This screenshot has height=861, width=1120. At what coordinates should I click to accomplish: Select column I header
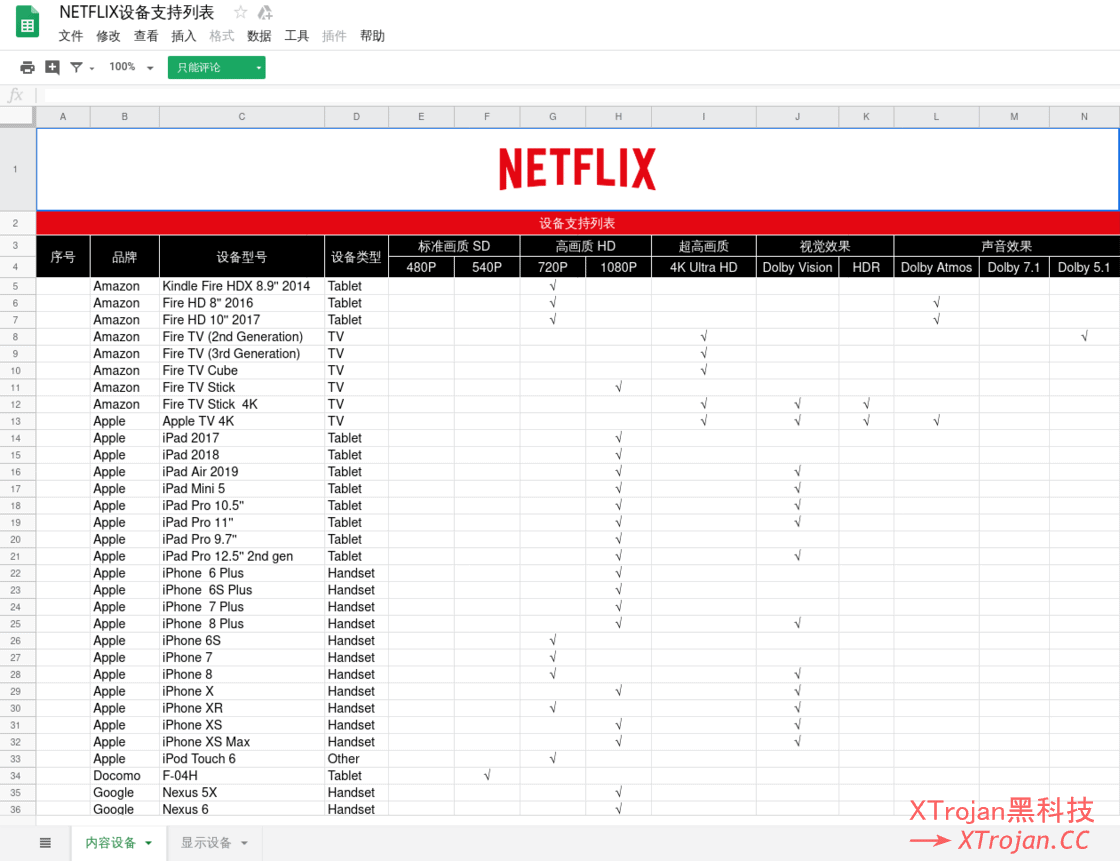tap(704, 116)
